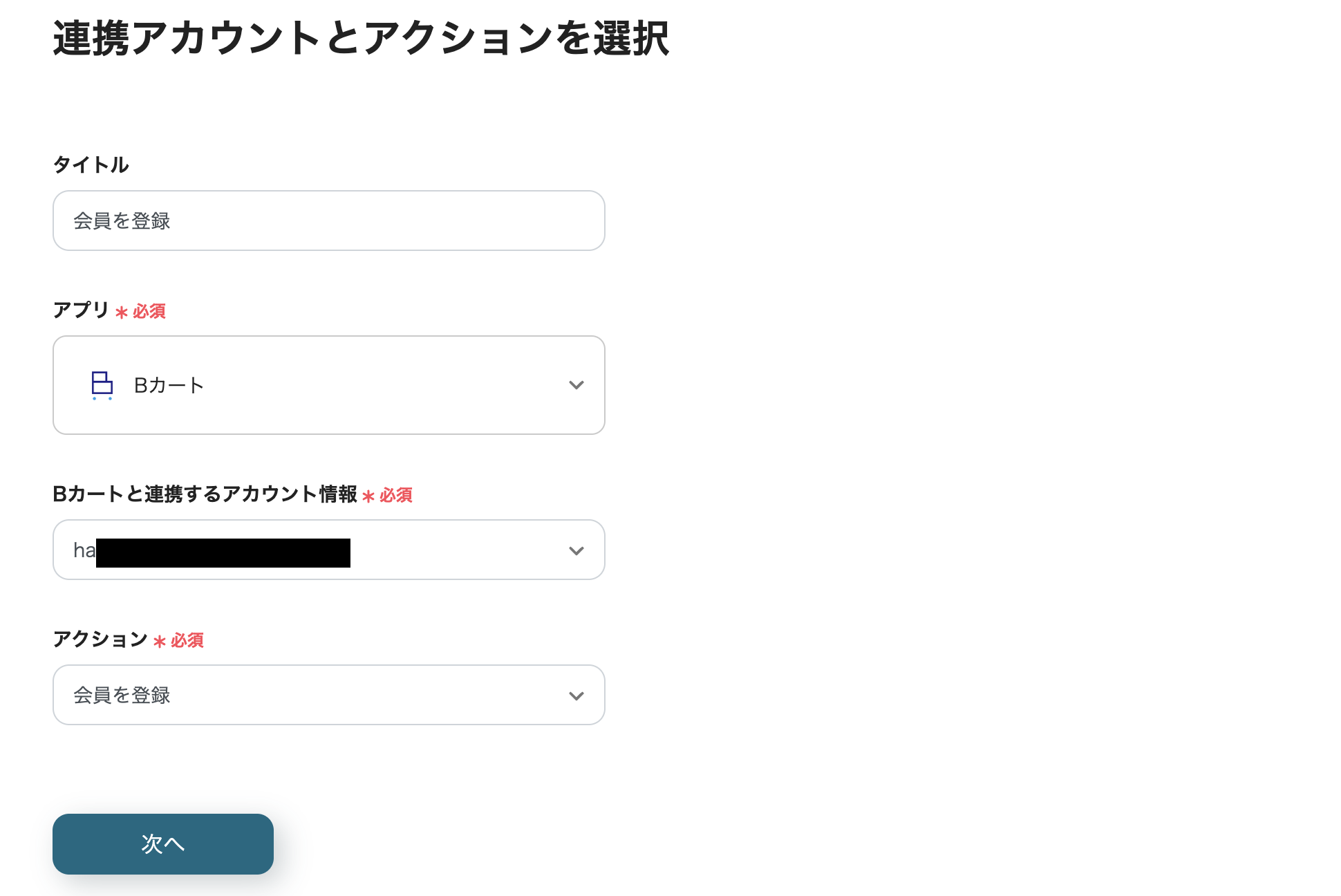
Task: Click the Bカートと連携するアカウント情報 label
Action: point(206,494)
